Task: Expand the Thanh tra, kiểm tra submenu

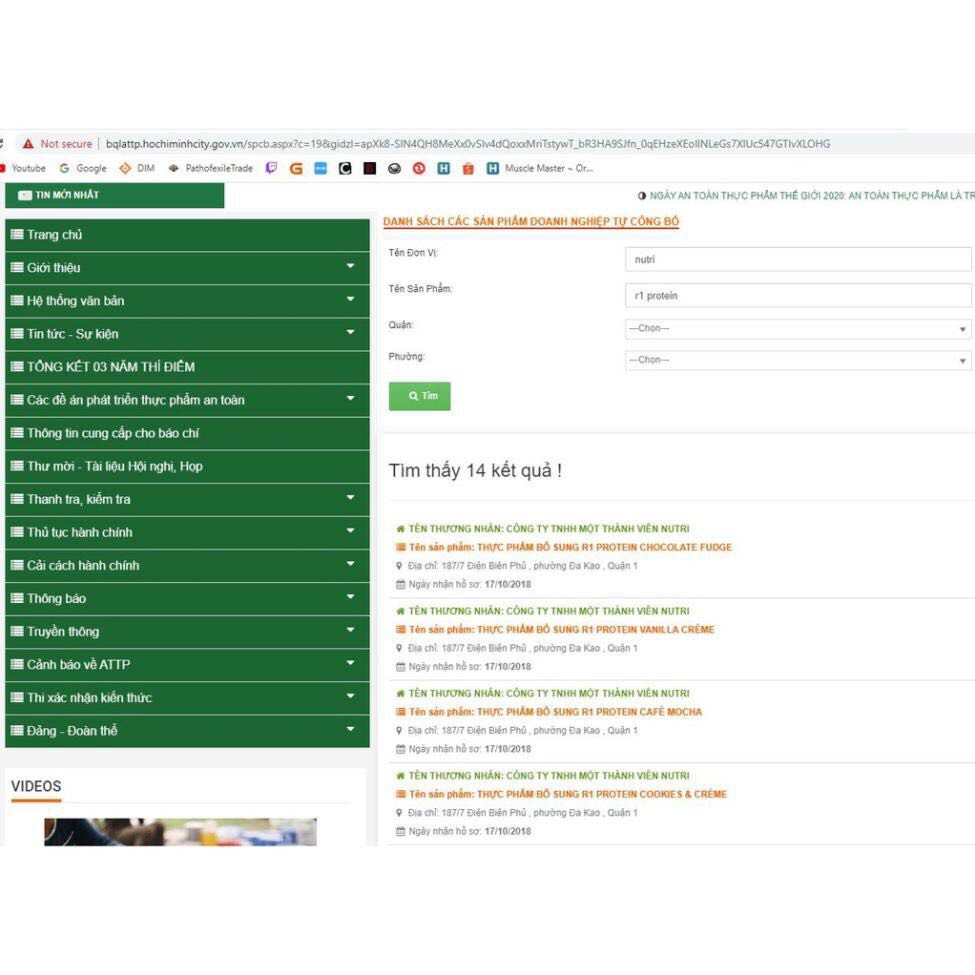Action: click(350, 498)
